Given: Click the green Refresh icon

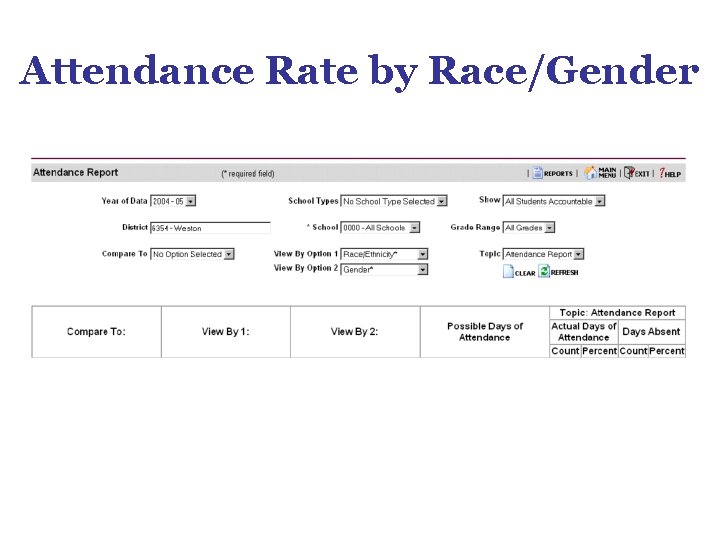Looking at the screenshot, I should point(544,271).
